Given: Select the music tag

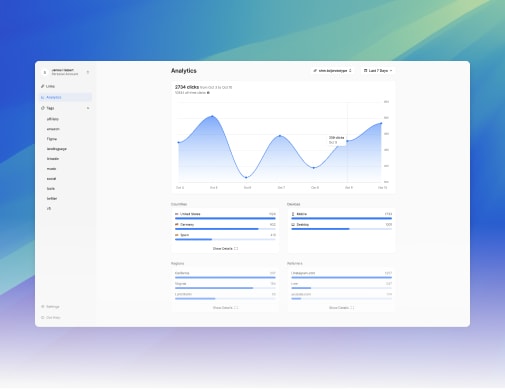Looking at the screenshot, I should (51, 169).
